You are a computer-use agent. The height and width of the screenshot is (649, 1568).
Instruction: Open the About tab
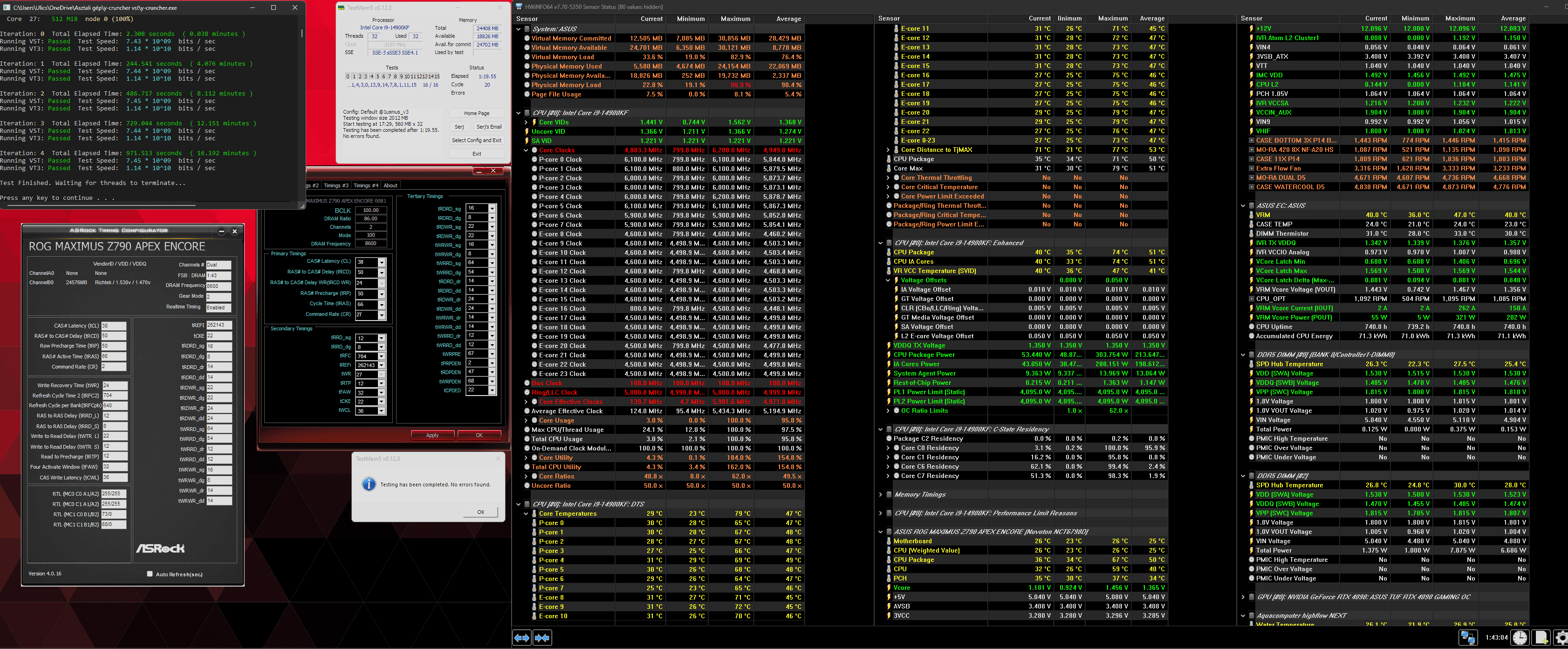coord(390,185)
